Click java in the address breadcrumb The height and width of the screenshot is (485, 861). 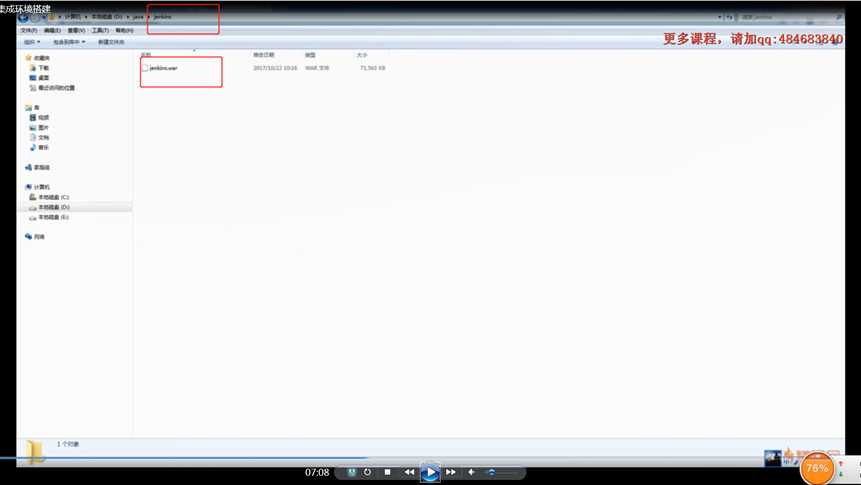(x=138, y=17)
